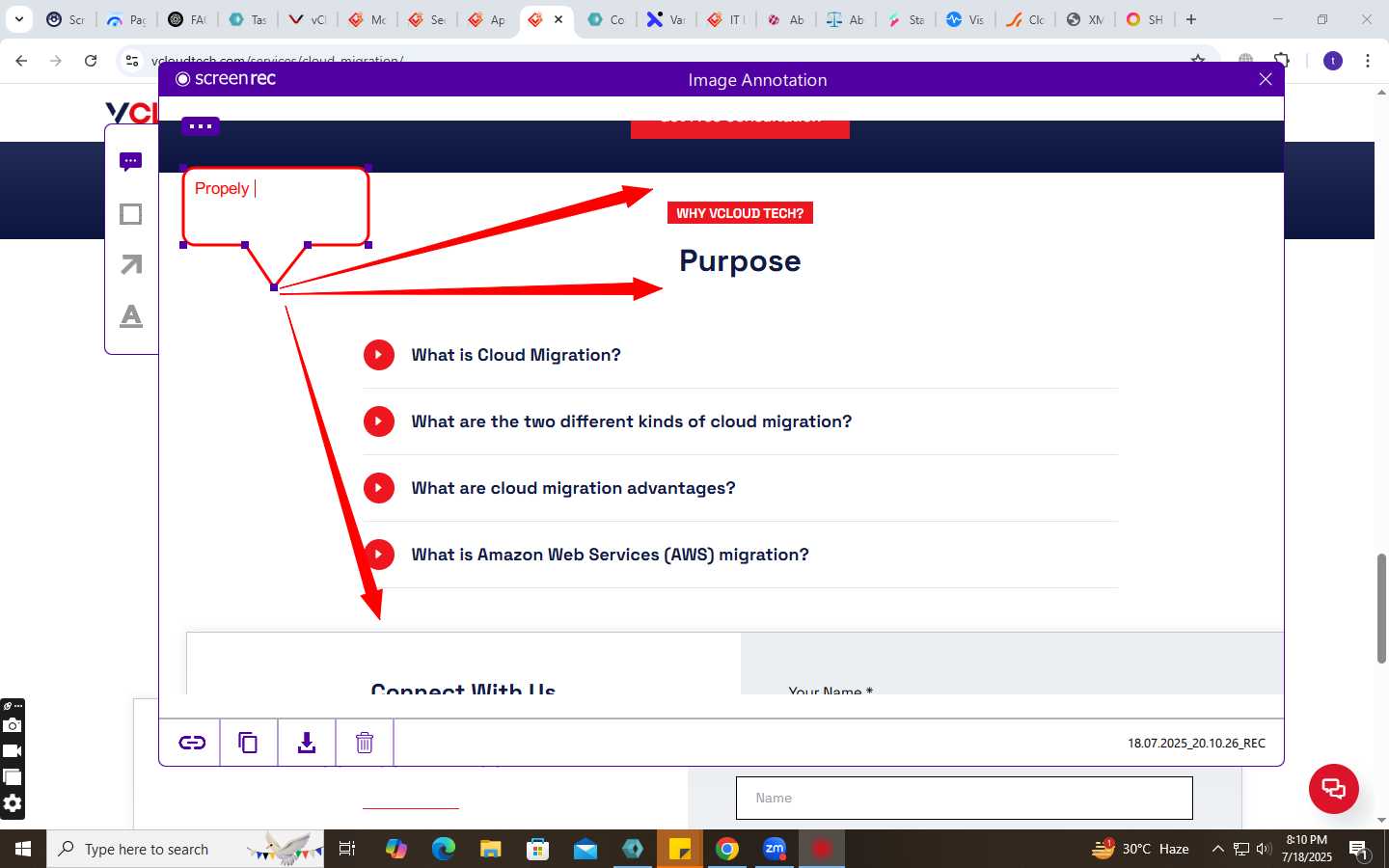Open the Mail app from the taskbar
Screen dimensions: 1389x868
[x=585, y=849]
